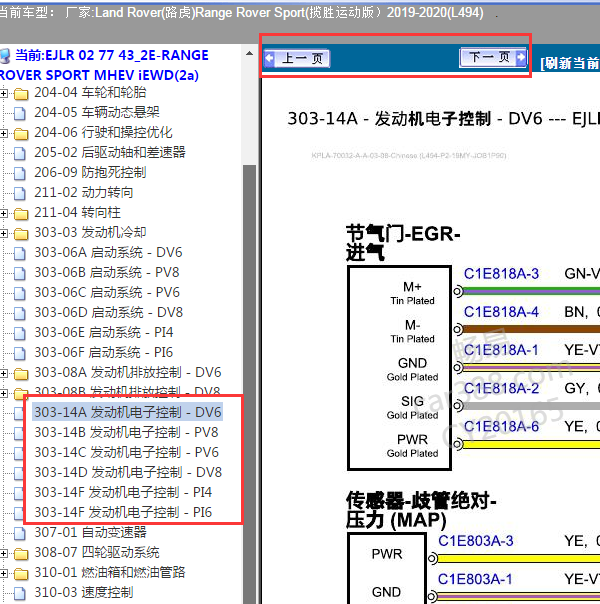Click folder icon of 204-06 行驶和操控优化
The image size is (600, 604).
21,134
